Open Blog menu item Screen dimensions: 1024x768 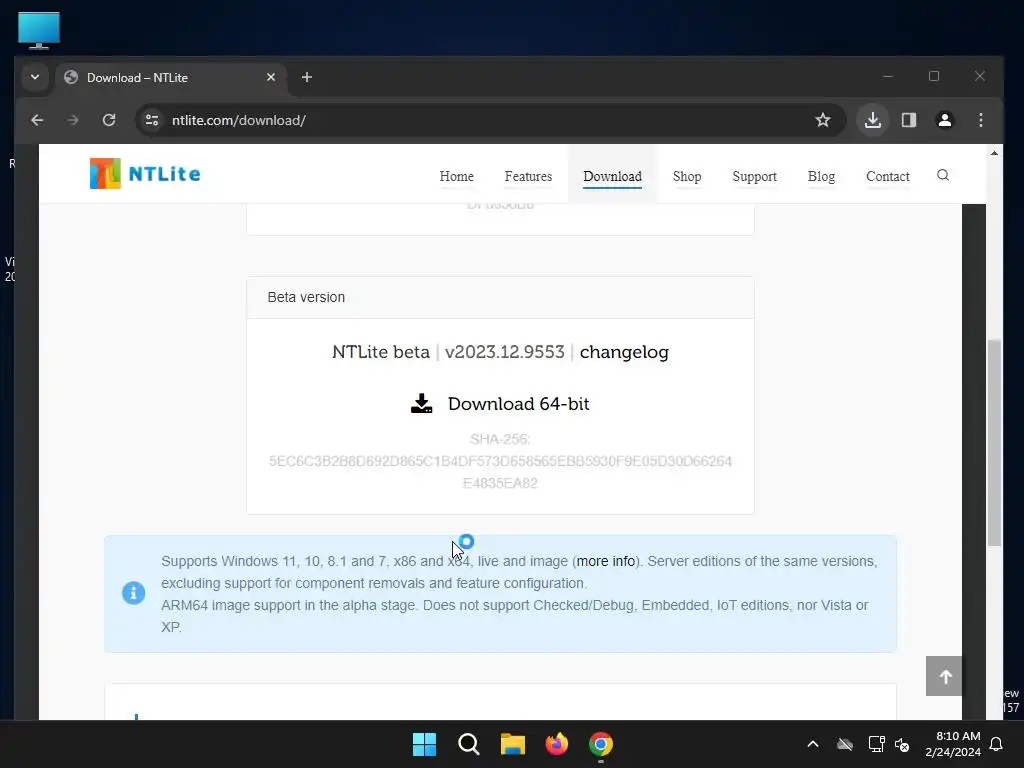coord(821,176)
